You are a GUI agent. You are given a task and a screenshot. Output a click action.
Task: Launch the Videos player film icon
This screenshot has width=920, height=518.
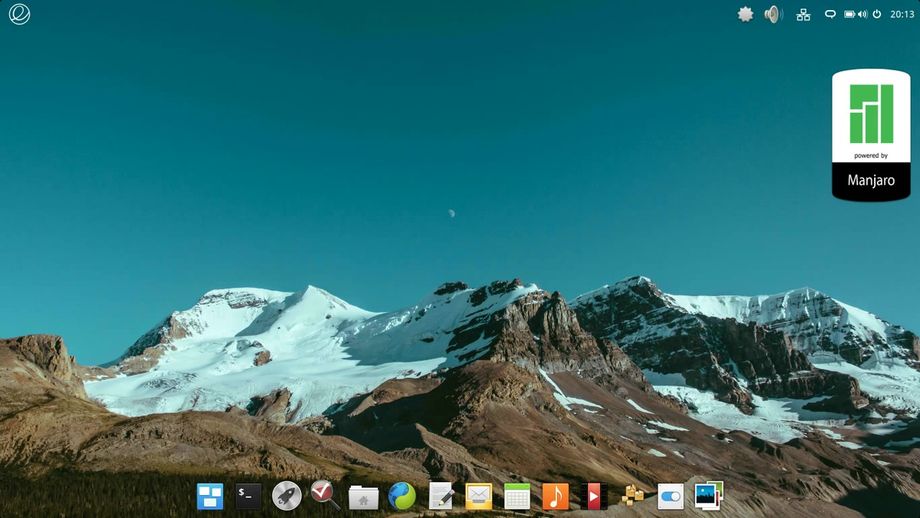[x=594, y=496]
